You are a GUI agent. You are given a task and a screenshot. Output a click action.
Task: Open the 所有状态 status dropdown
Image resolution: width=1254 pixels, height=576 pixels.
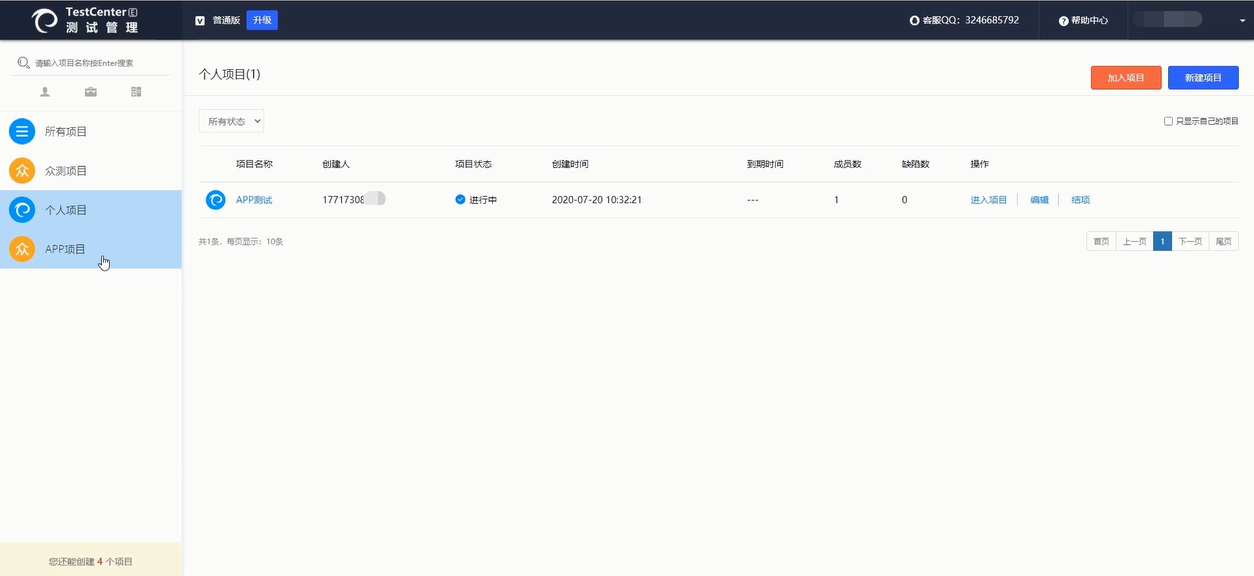(x=231, y=121)
